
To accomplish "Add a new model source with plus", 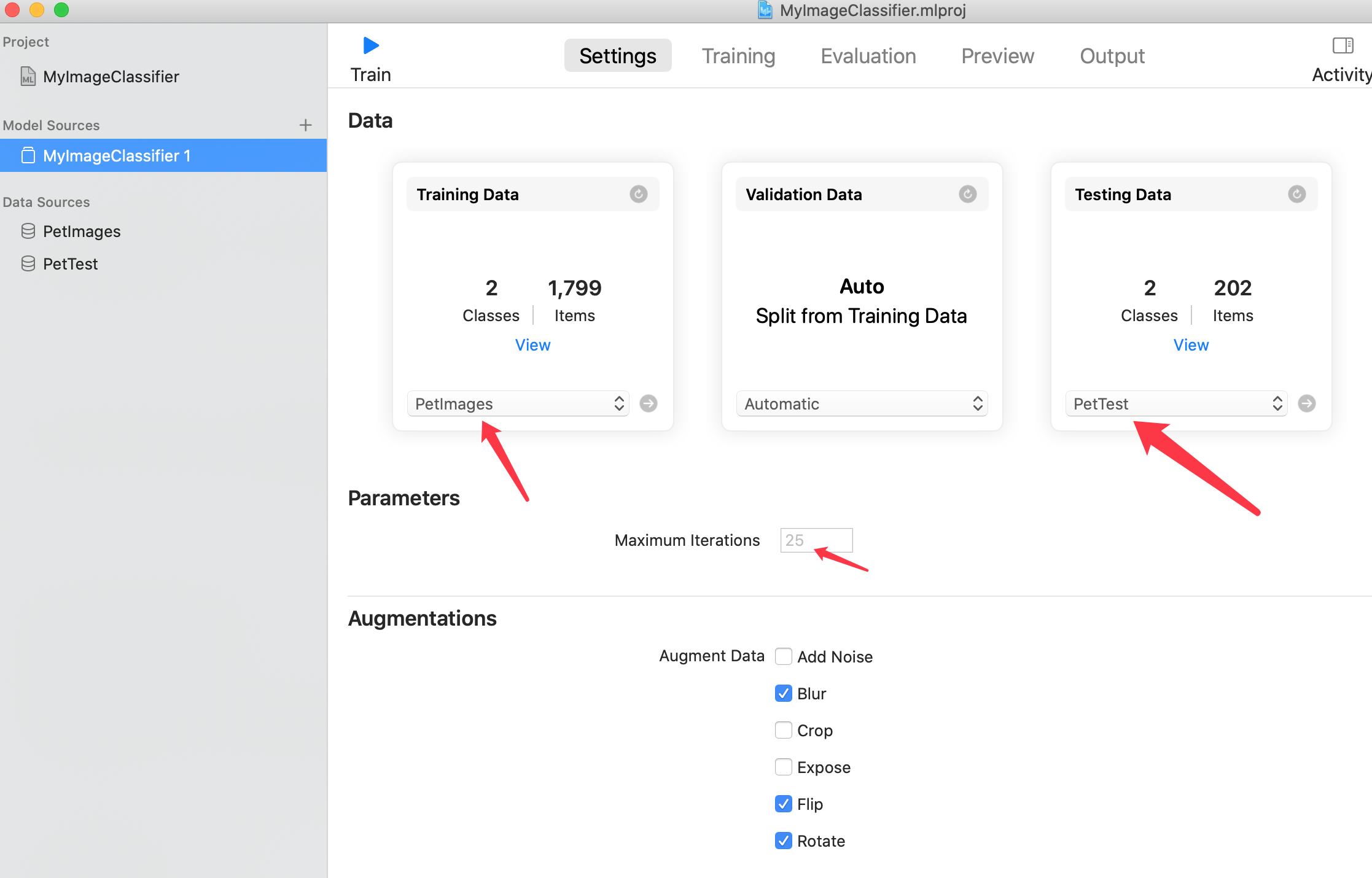I will (305, 125).
